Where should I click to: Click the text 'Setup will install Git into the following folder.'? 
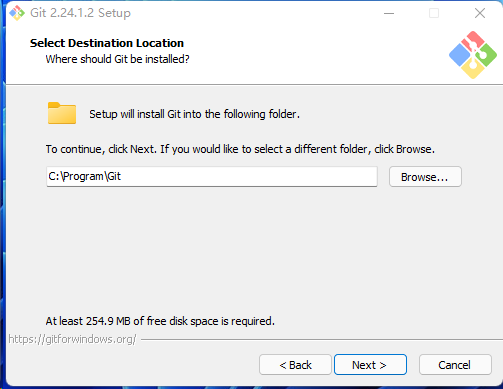coord(194,114)
